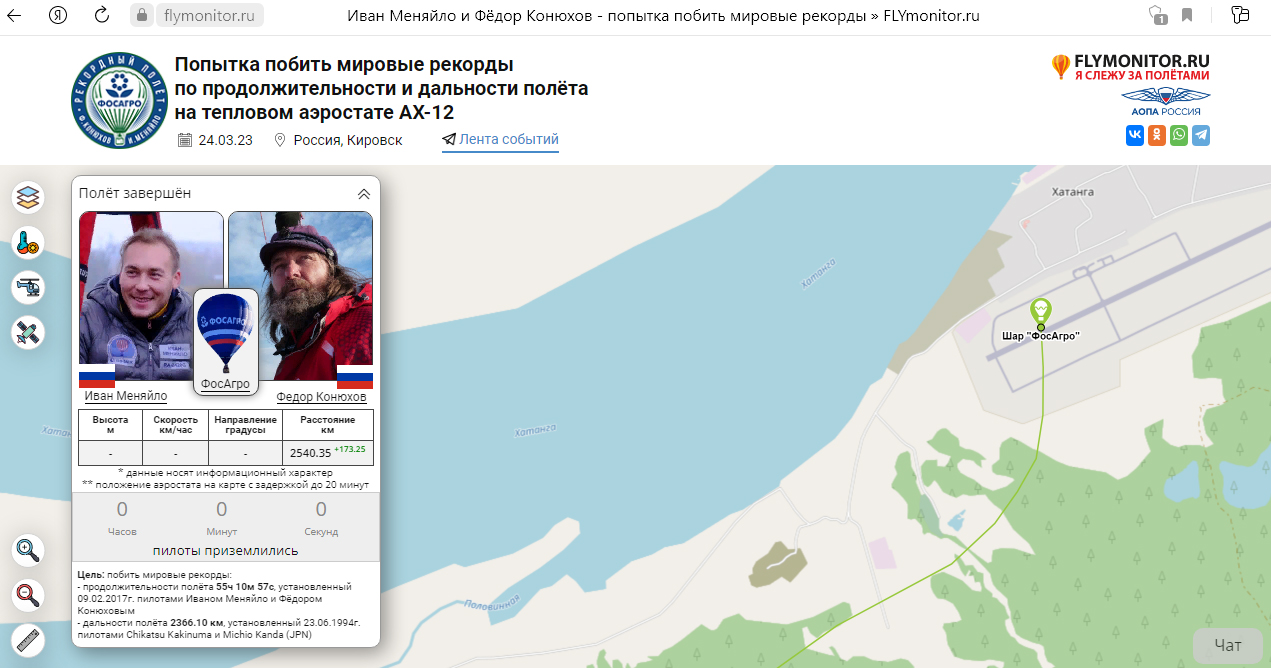Image resolution: width=1271 pixels, height=668 pixels.
Task: Click the Часов countdown label
Action: (x=122, y=532)
